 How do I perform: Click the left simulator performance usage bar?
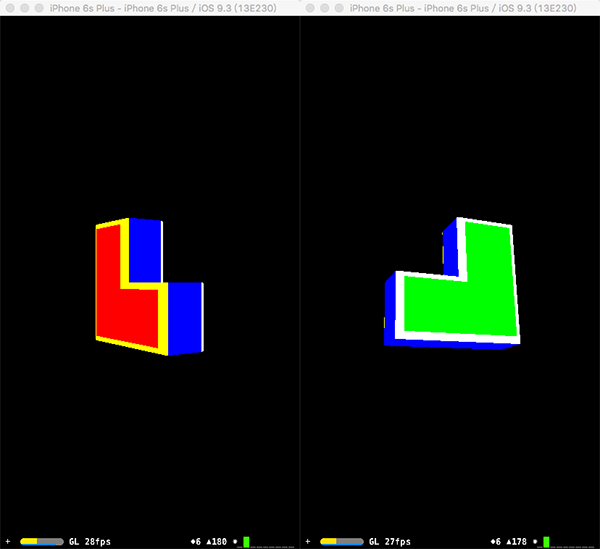click(41, 541)
